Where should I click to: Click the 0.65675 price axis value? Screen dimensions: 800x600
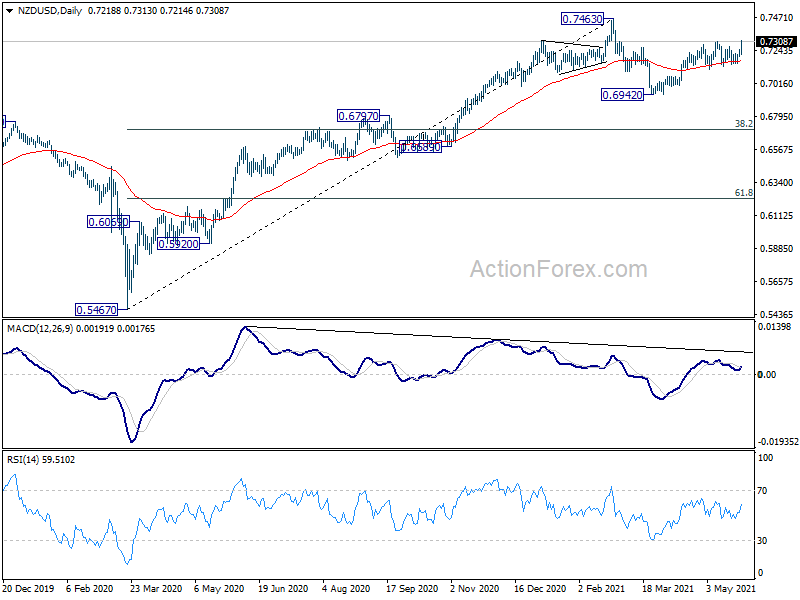(x=777, y=150)
